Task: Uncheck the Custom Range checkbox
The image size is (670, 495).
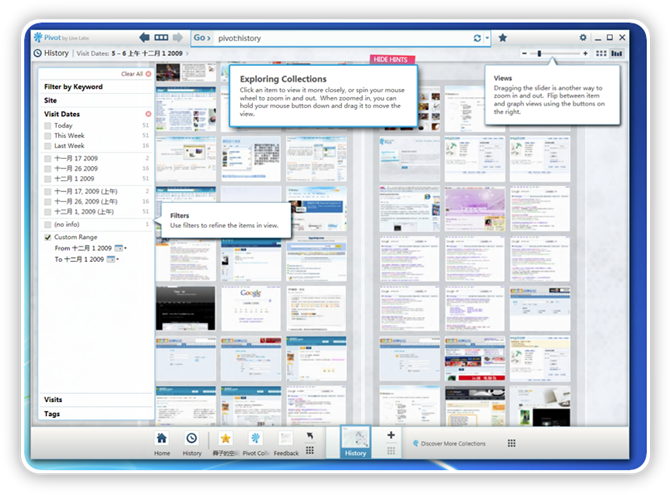Action: click(48, 237)
